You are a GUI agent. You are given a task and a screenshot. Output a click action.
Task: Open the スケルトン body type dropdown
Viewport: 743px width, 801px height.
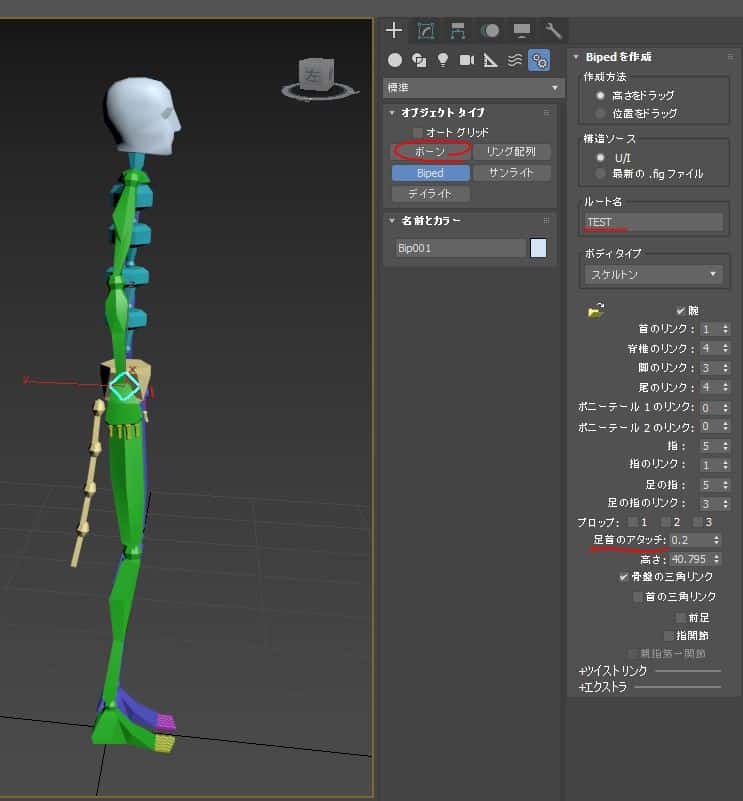654,274
